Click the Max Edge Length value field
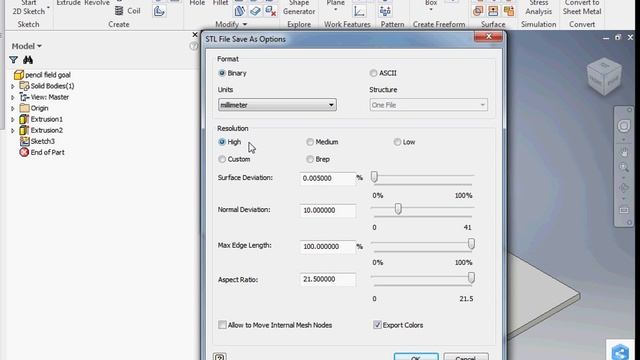640x360 pixels. click(328, 247)
